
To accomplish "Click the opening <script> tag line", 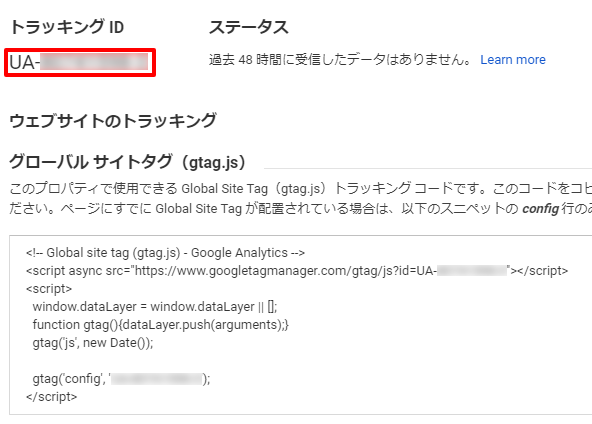I will click(49, 289).
